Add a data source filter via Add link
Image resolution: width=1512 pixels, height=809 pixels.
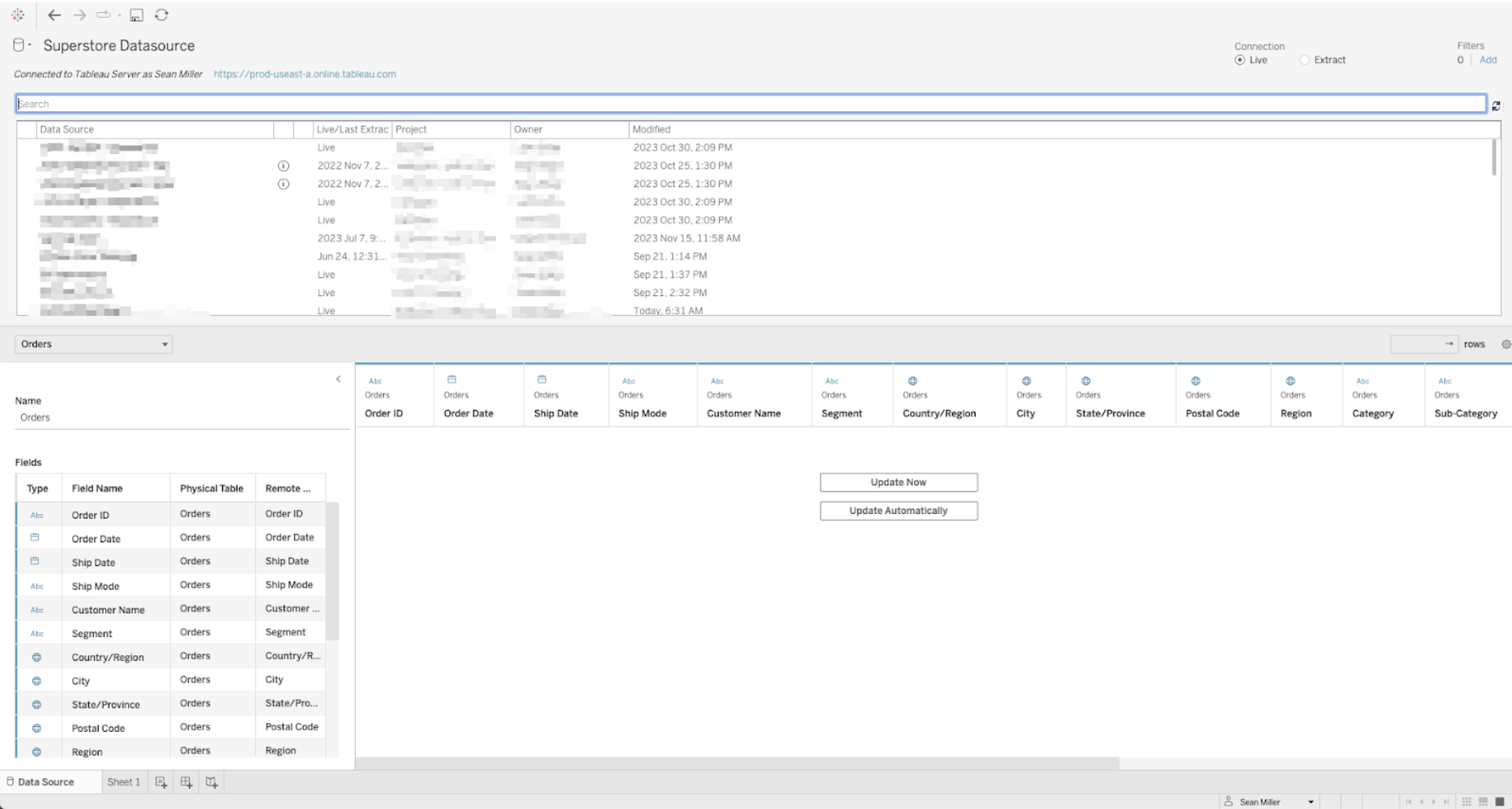pos(1488,60)
